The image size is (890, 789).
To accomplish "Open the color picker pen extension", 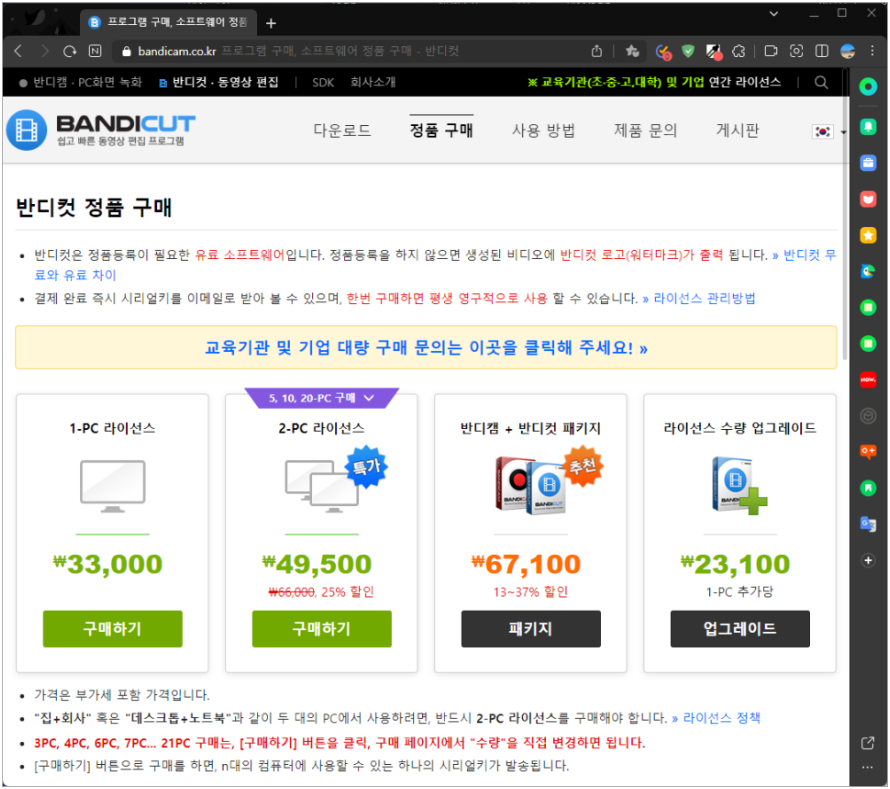I will coord(713,52).
